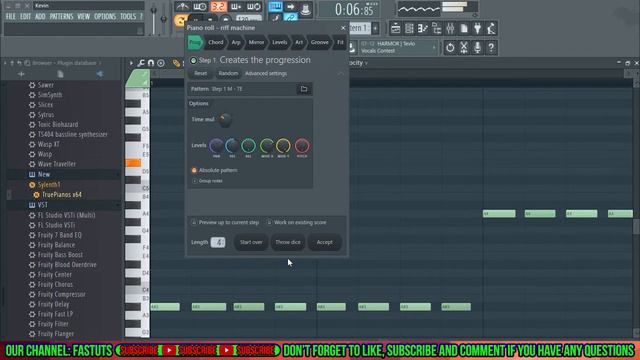Click the scissors render icon

pyautogui.click(x=464, y=48)
